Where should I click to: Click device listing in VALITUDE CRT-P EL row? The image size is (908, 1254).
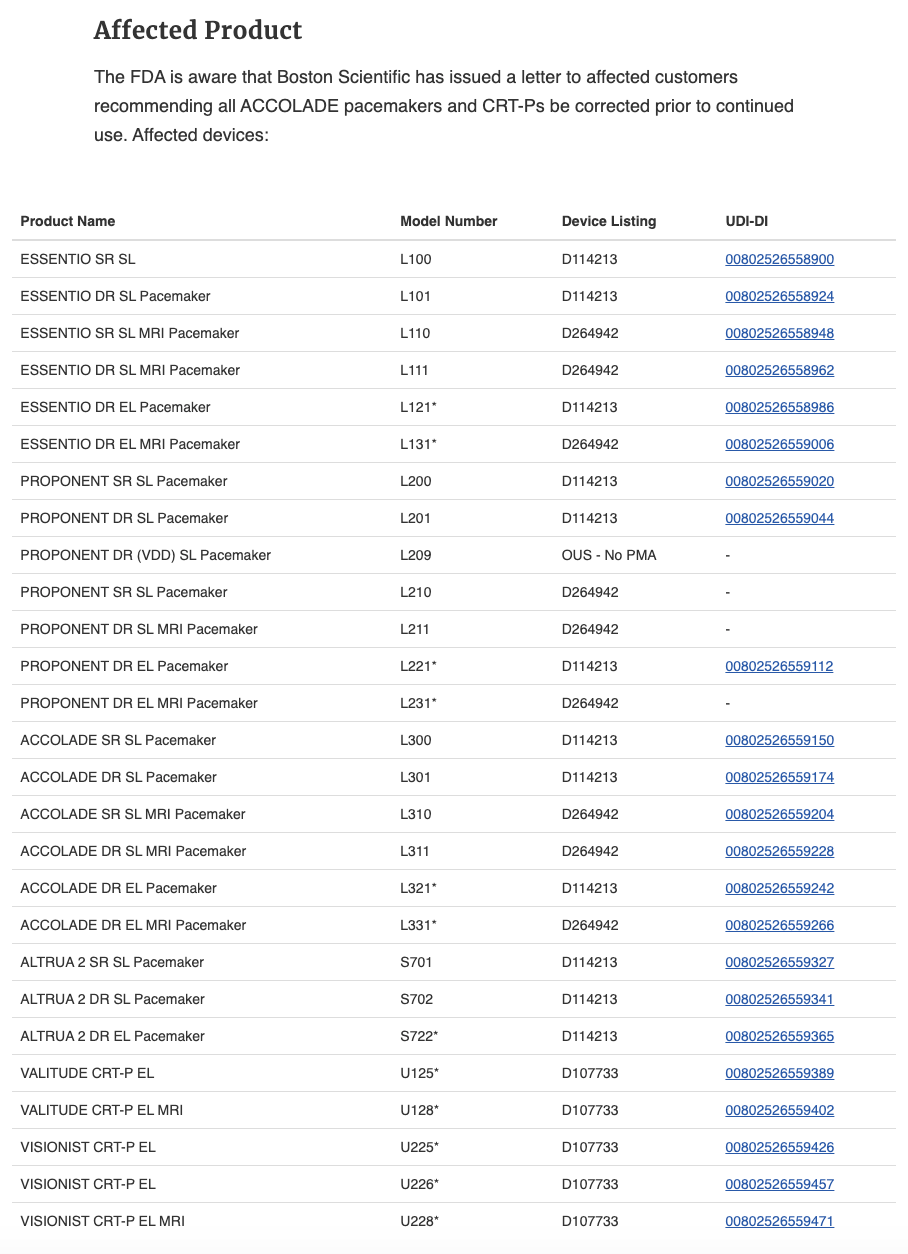[590, 1073]
